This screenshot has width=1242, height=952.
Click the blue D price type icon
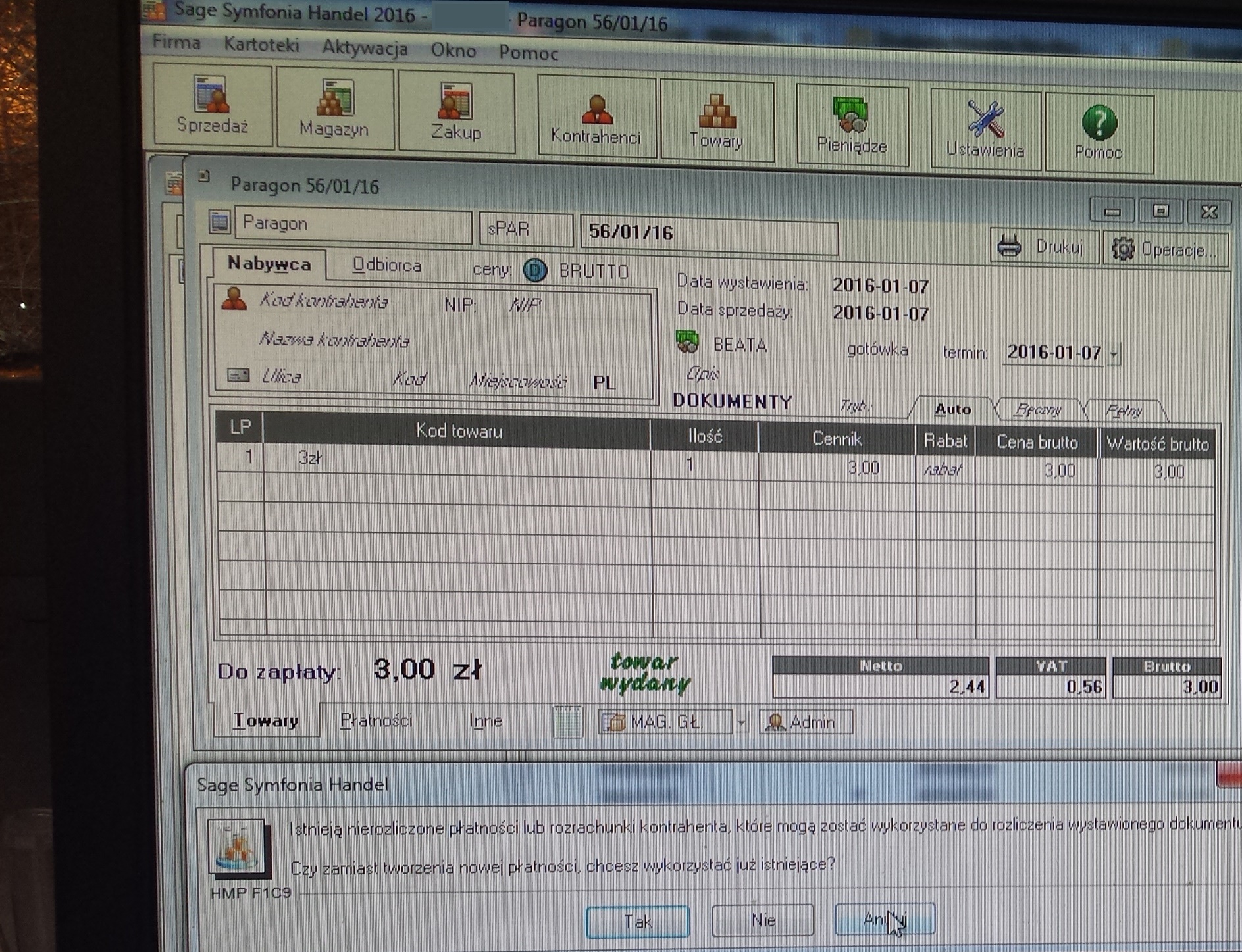pyautogui.click(x=535, y=270)
